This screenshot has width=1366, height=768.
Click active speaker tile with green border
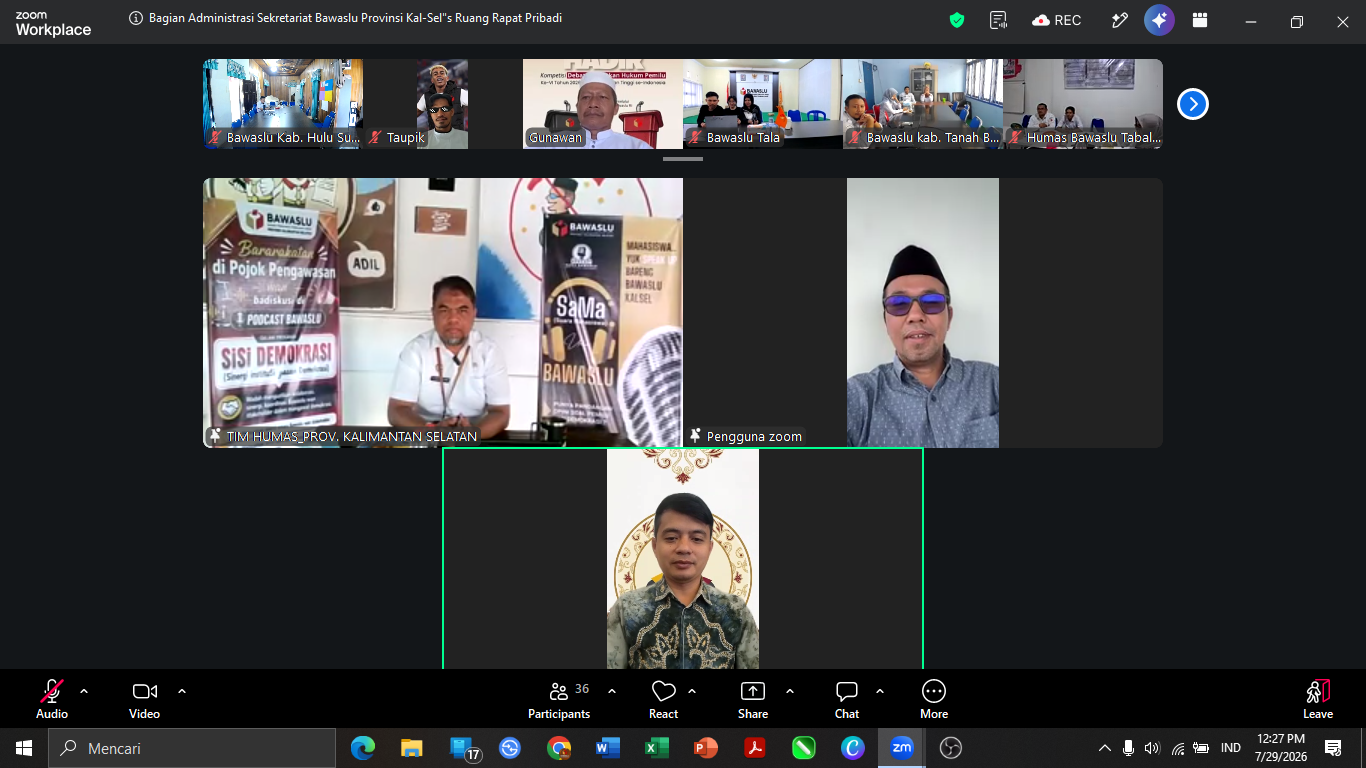683,558
